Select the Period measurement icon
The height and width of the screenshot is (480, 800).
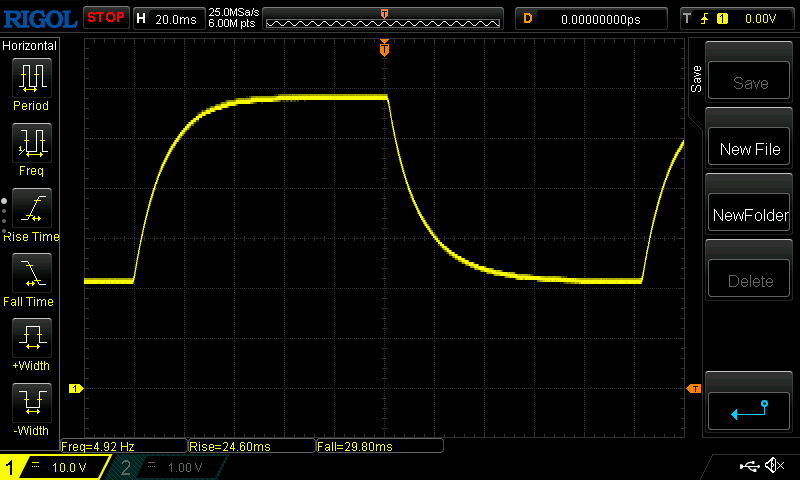(x=31, y=78)
